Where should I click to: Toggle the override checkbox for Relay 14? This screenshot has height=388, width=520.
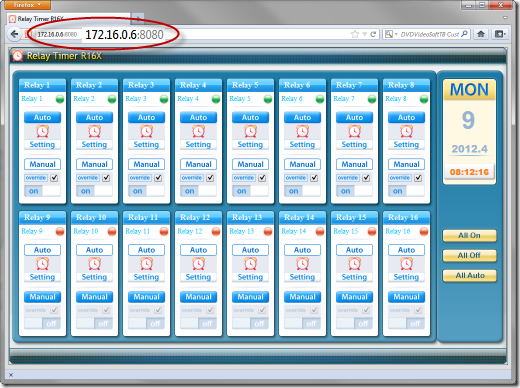point(314,310)
